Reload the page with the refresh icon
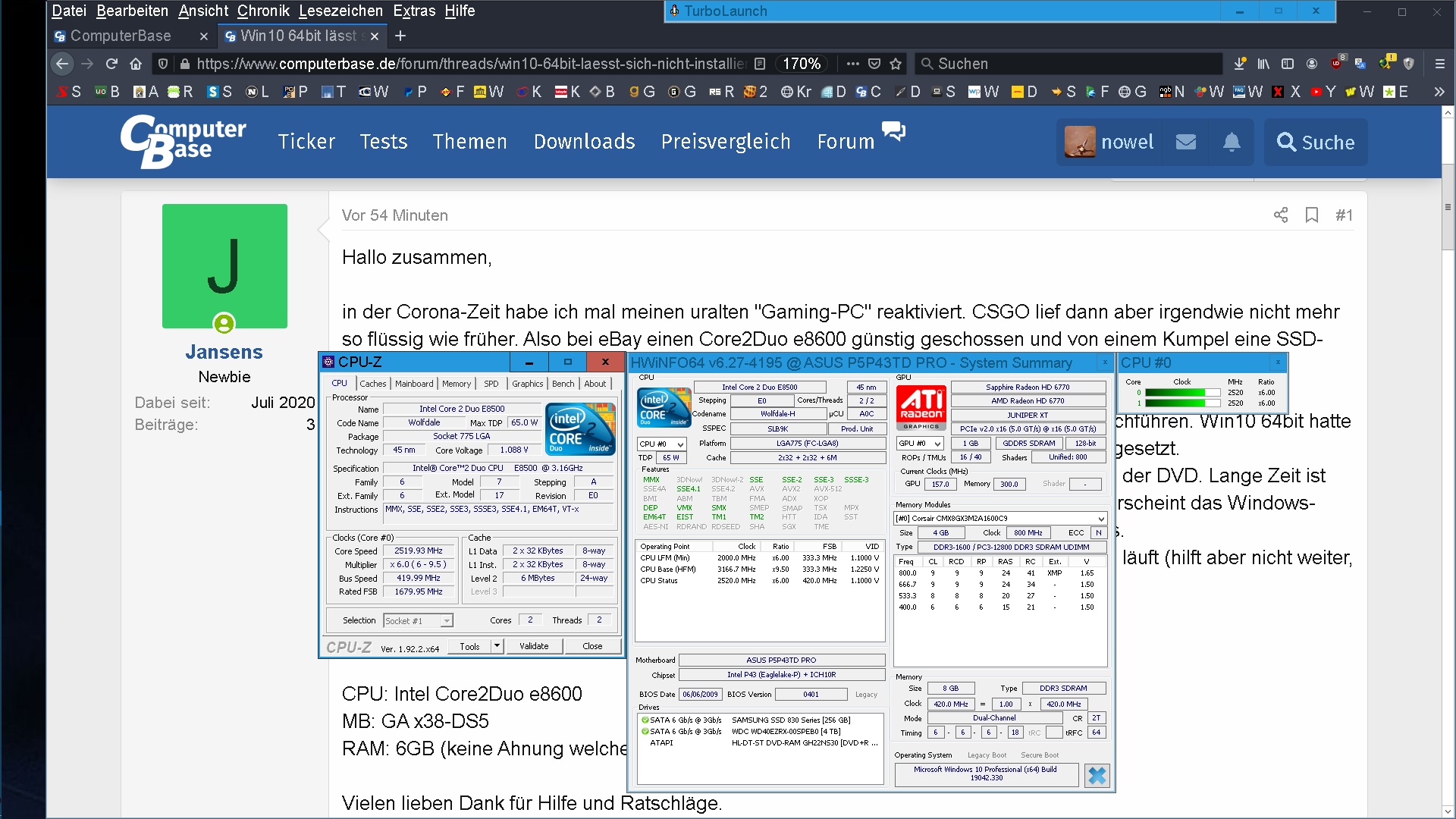1456x819 pixels. coord(111,64)
